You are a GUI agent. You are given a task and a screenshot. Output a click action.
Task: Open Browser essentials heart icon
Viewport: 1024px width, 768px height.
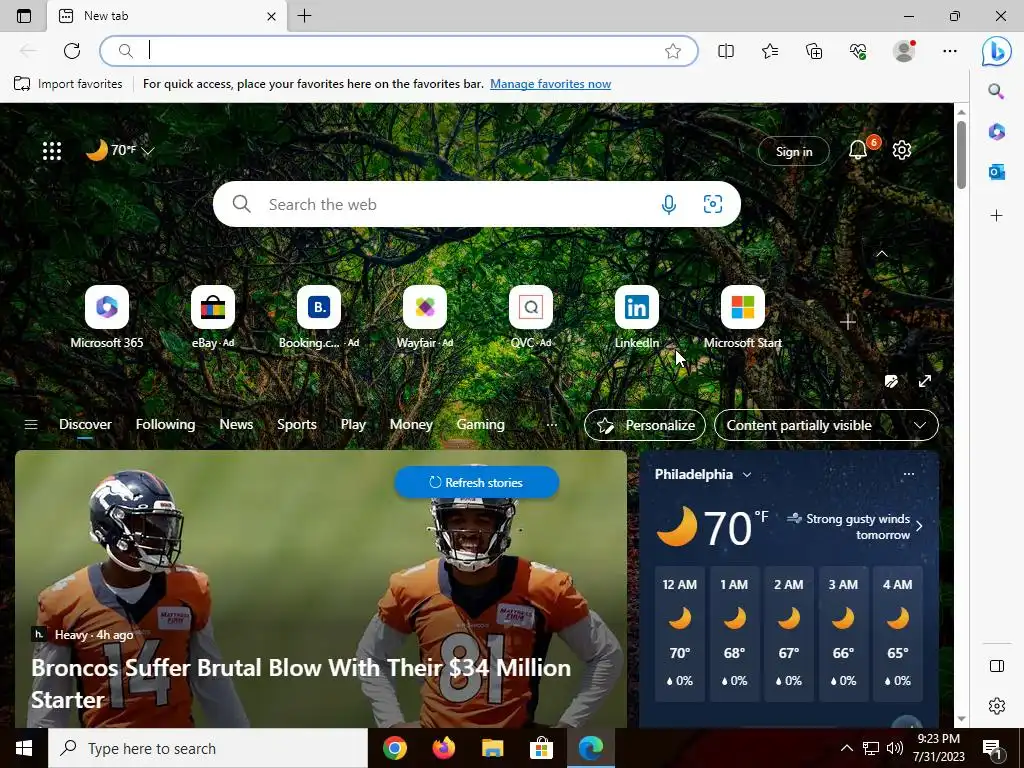[858, 51]
